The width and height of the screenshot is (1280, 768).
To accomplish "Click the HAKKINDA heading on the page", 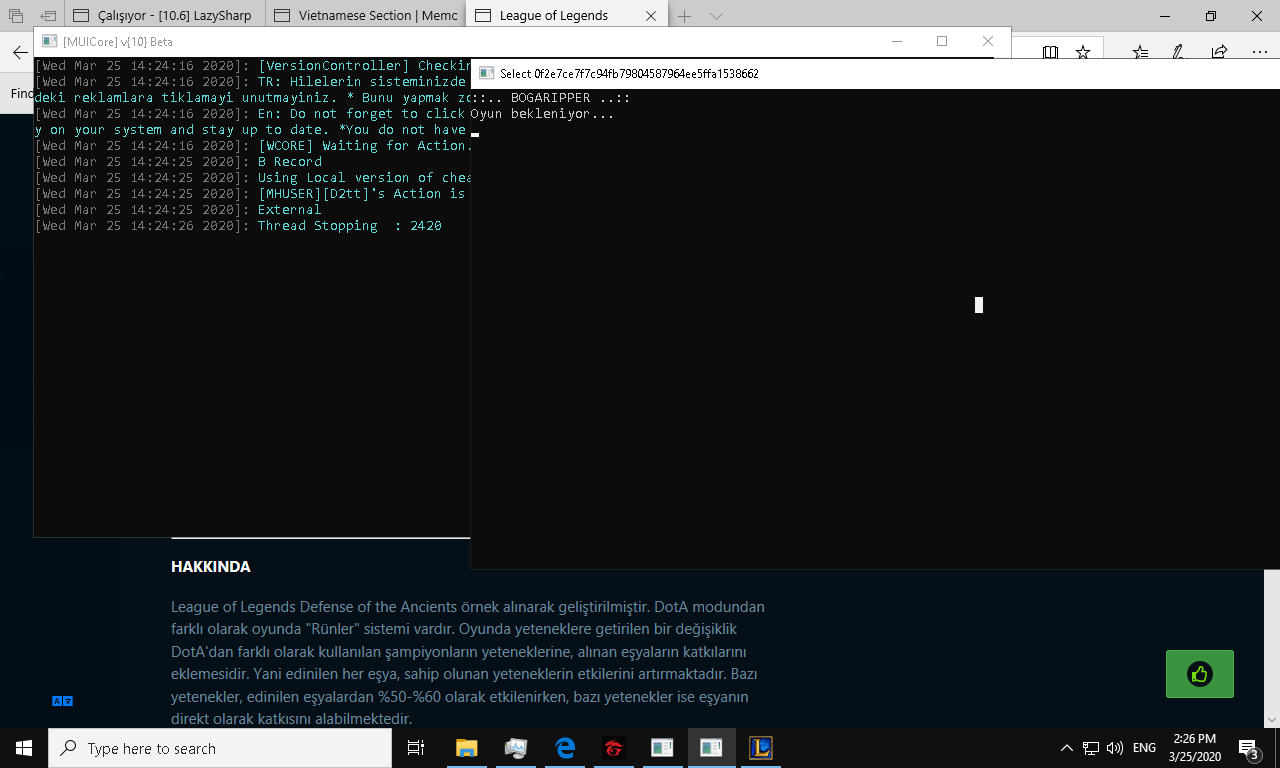I will point(211,567).
